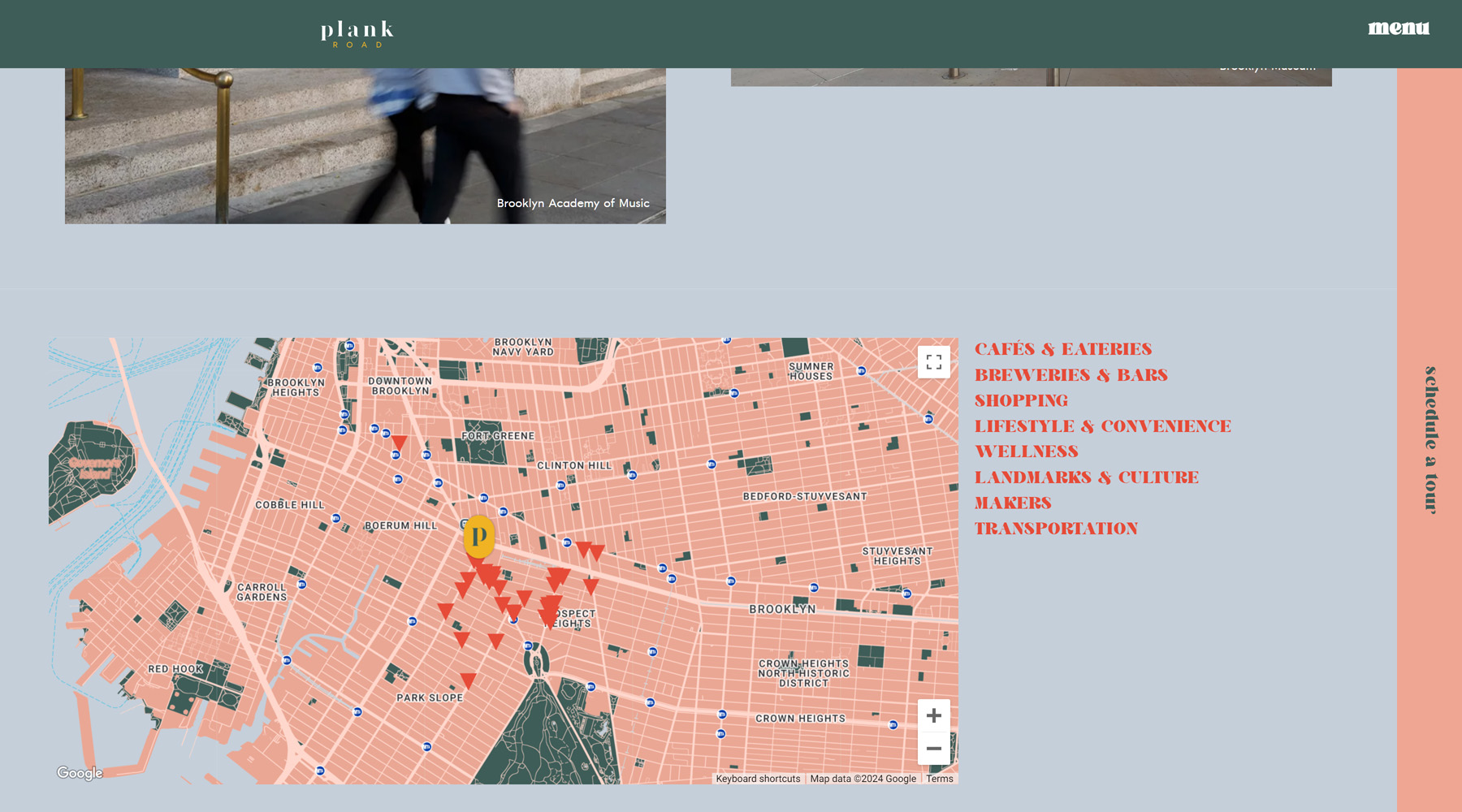Select the Wellness category
Screen dimensions: 1462x812
point(1026,451)
